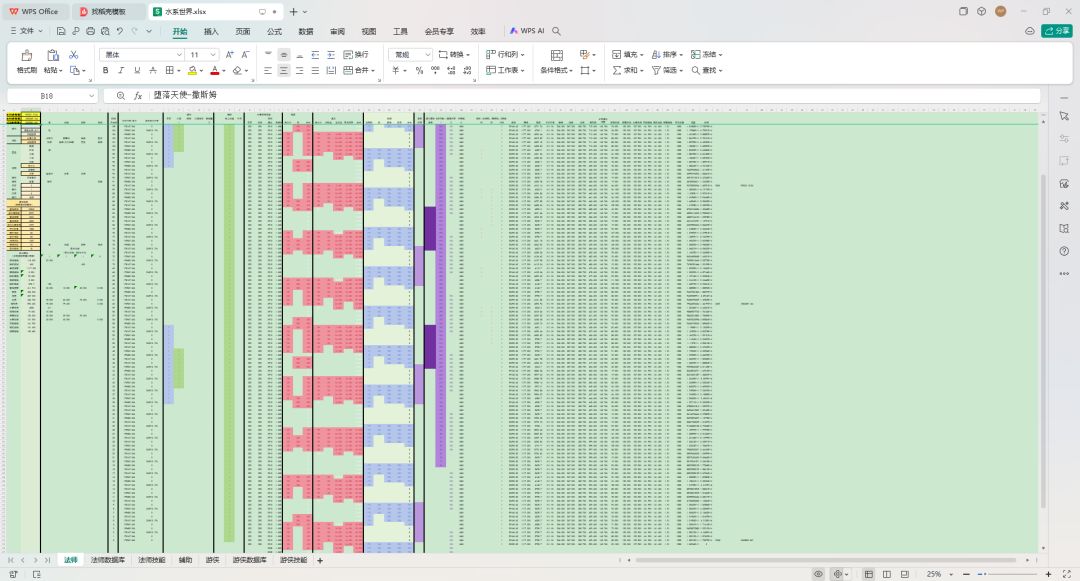Click the 筛选 Filter button
This screenshot has height=581, width=1080.
667,70
